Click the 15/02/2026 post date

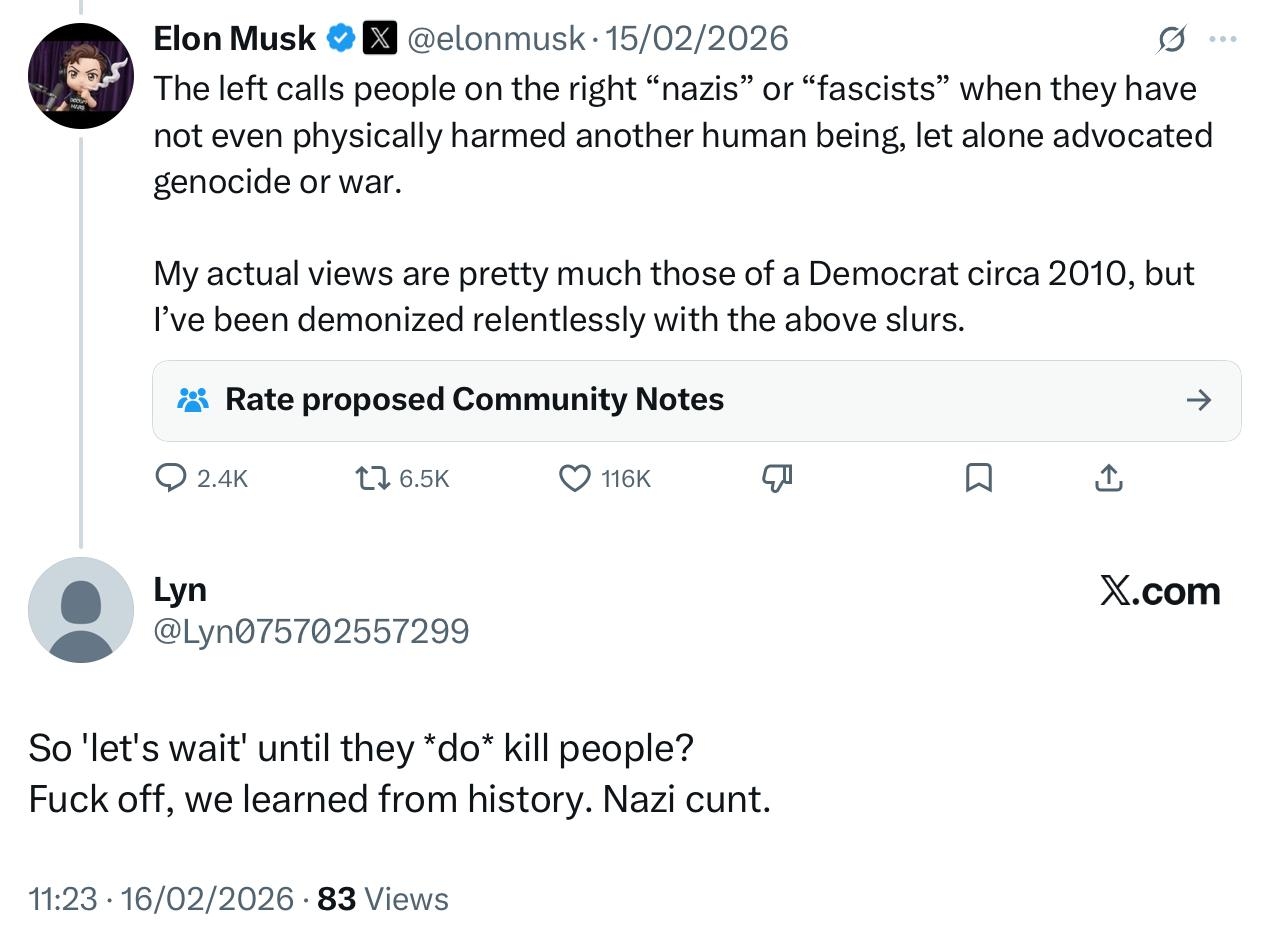coord(696,39)
